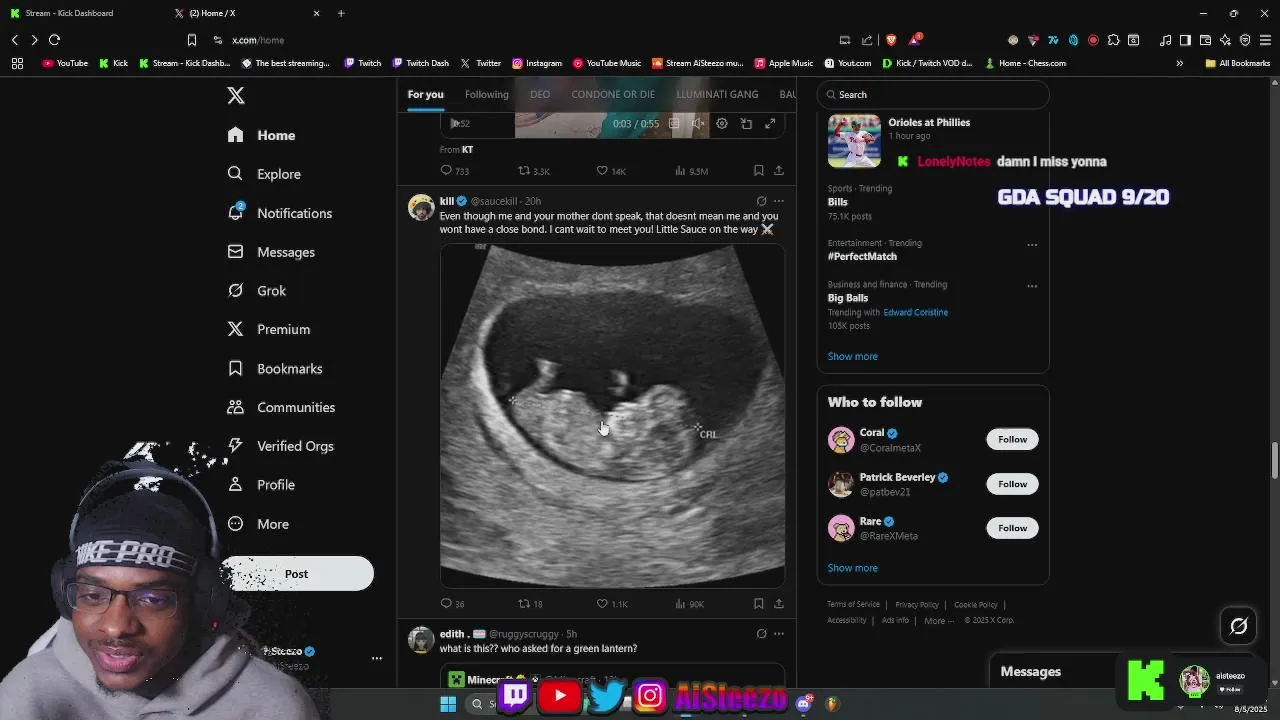Viewport: 1280px width, 720px height.
Task: Toggle picture-in-picture on the video
Action: point(746,124)
